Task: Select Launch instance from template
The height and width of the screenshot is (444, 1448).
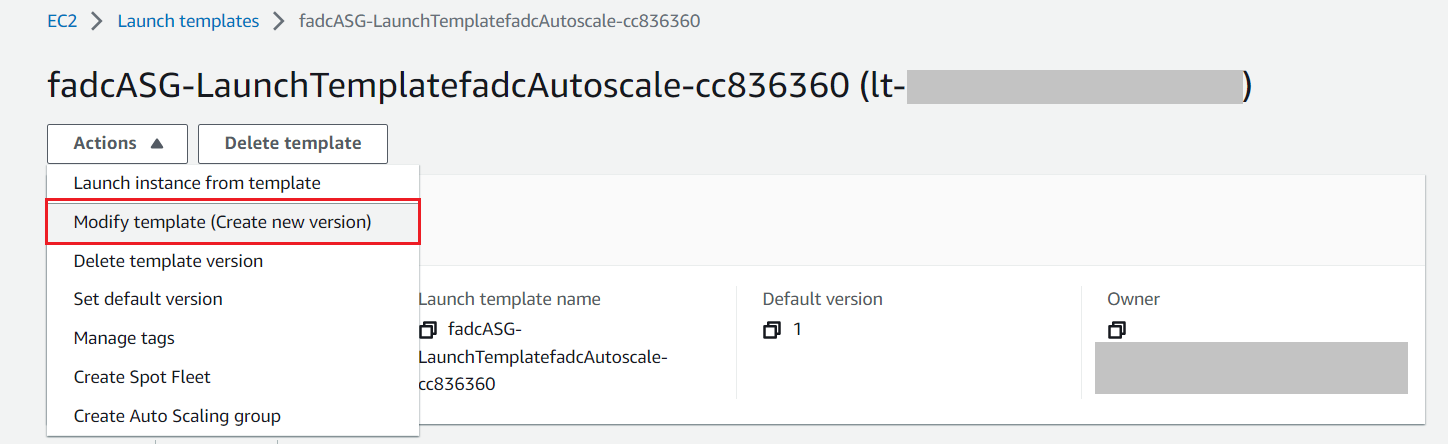Action: [x=197, y=183]
